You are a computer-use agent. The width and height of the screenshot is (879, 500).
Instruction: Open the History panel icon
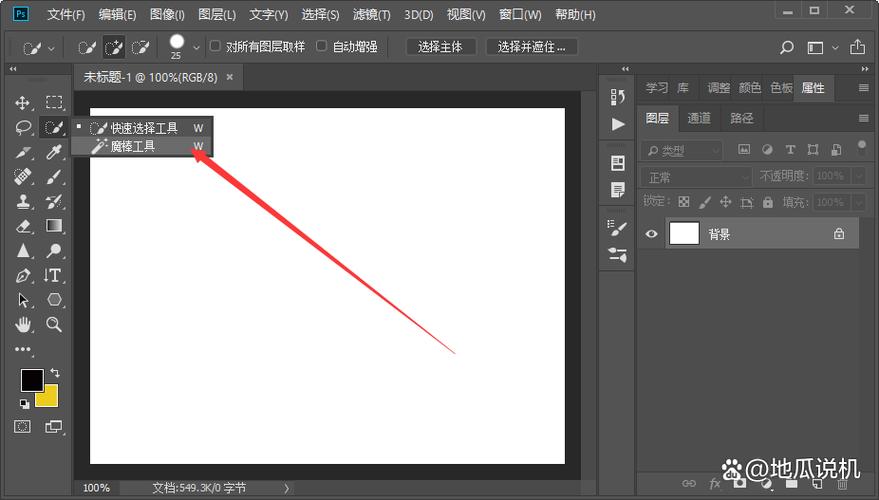(618, 98)
